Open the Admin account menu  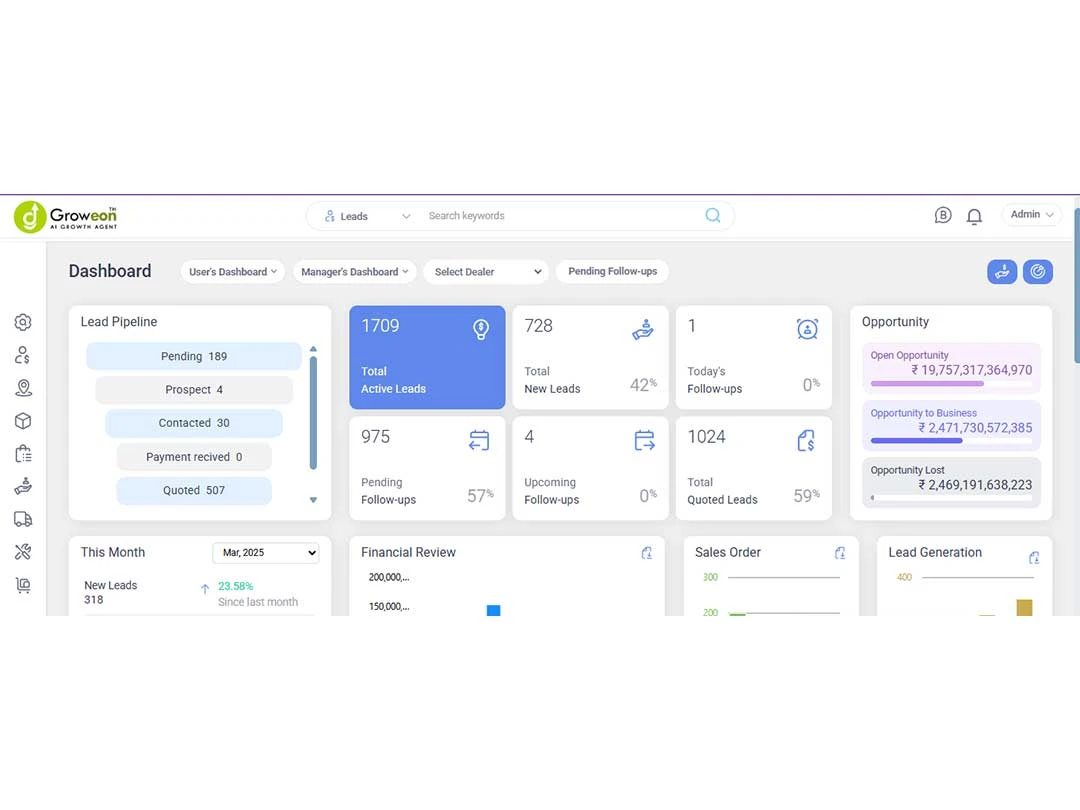1031,215
